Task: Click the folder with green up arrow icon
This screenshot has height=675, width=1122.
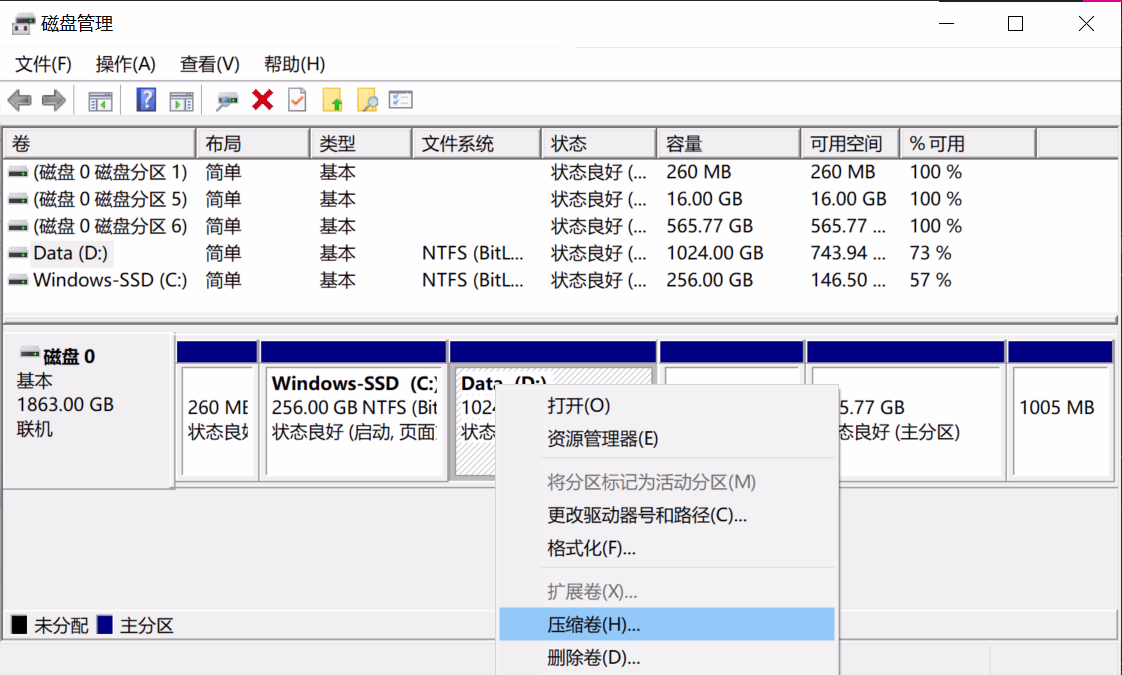Action: coord(331,99)
